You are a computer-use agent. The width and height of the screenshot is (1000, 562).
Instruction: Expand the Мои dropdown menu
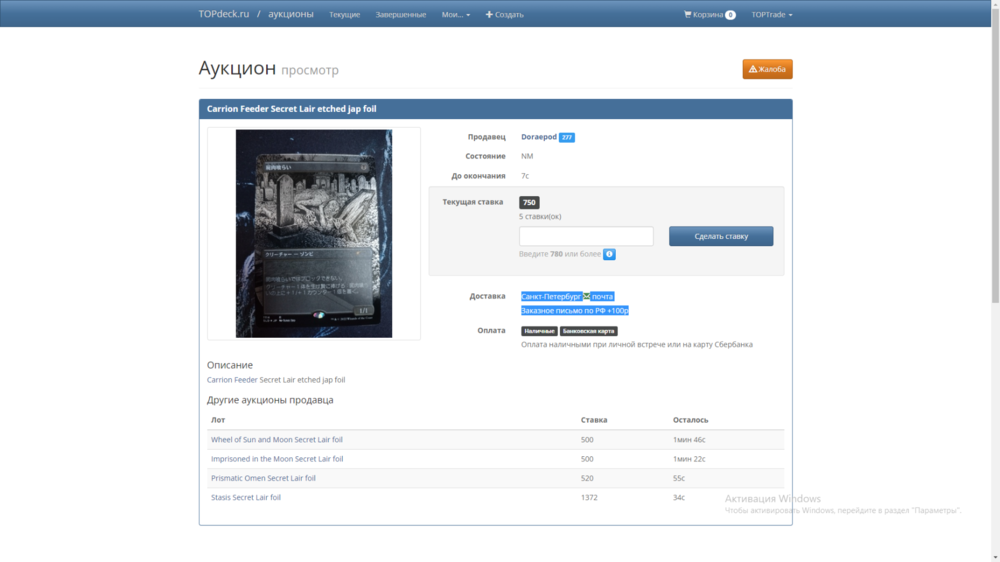pyautogui.click(x=456, y=15)
